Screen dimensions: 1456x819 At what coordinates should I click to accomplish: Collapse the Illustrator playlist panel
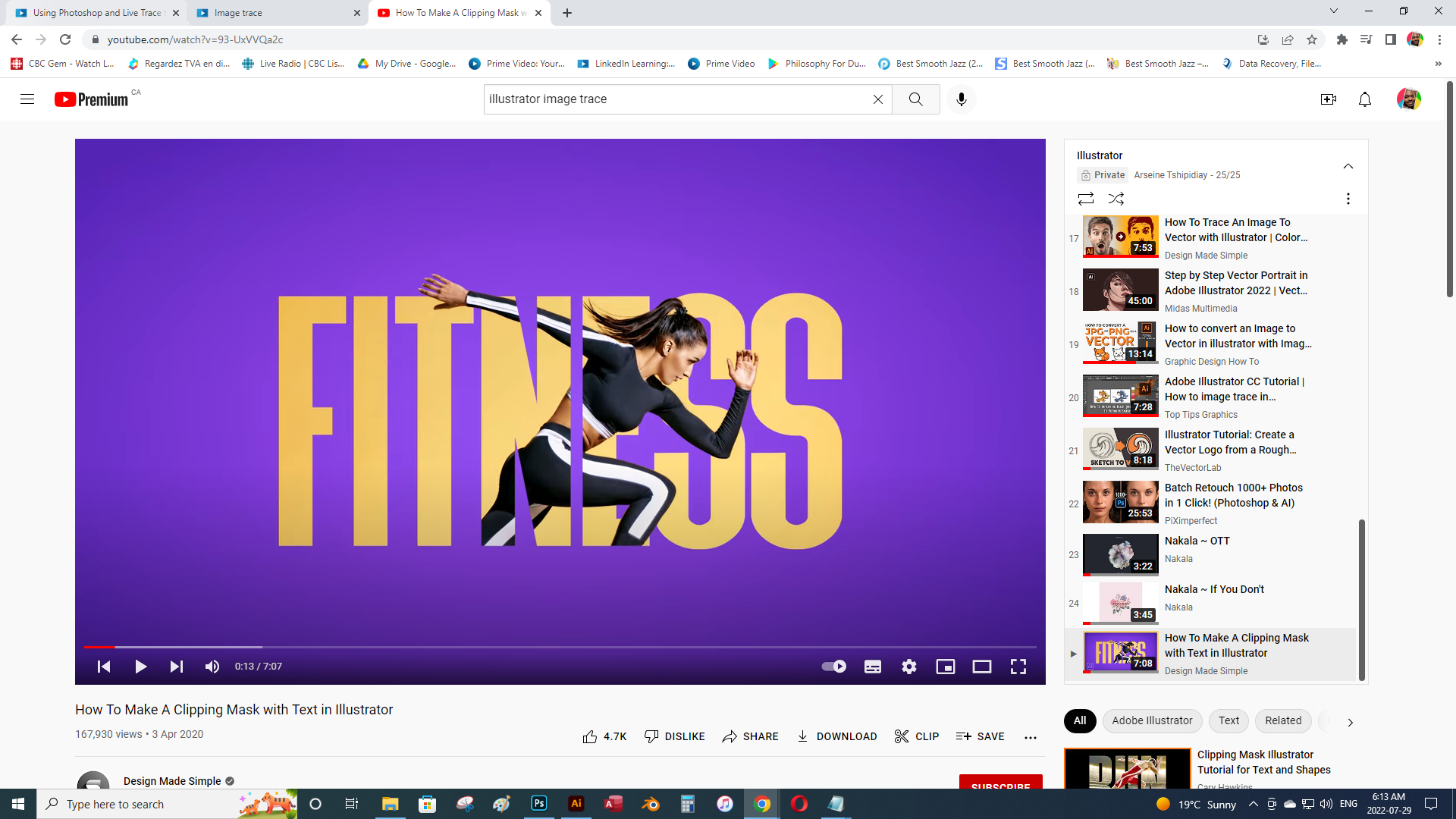coord(1348,166)
